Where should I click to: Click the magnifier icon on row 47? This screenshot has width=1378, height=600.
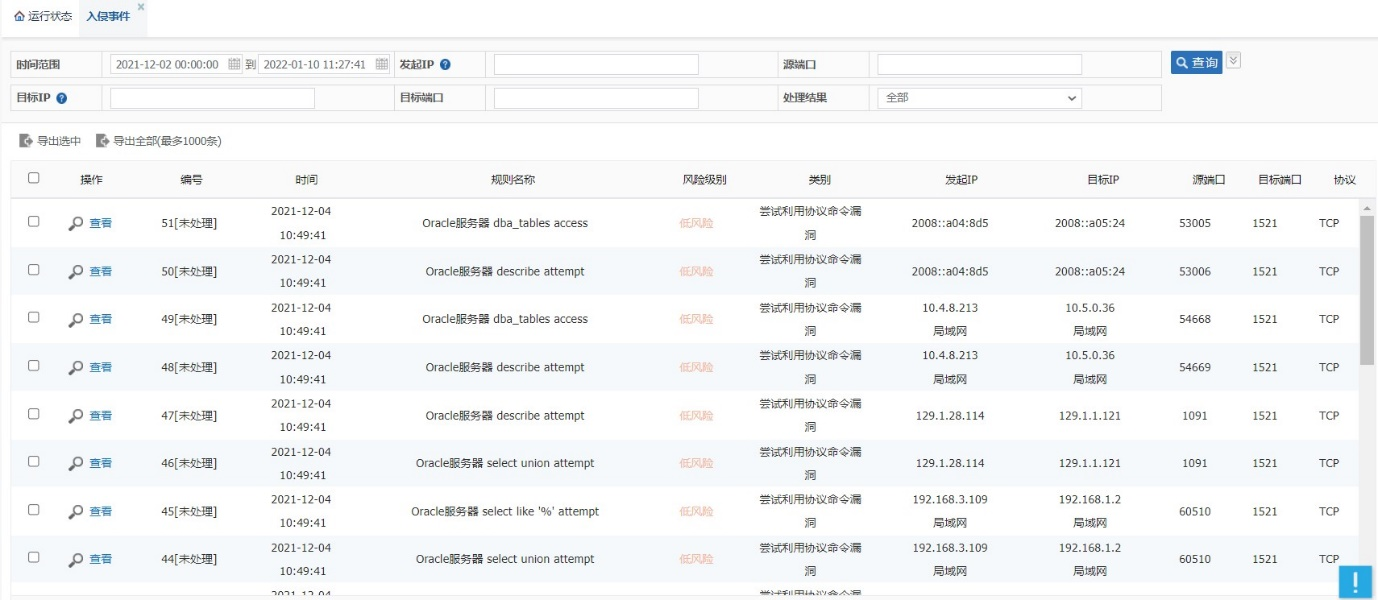(76, 416)
